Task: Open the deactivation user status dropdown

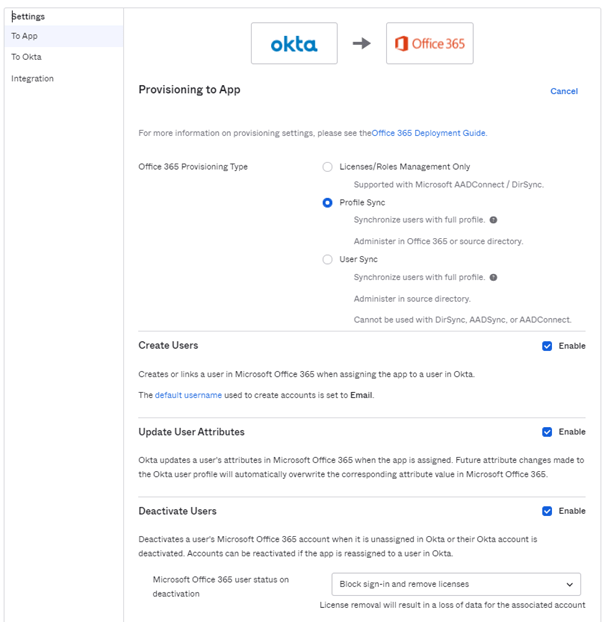Action: pyautogui.click(x=455, y=584)
